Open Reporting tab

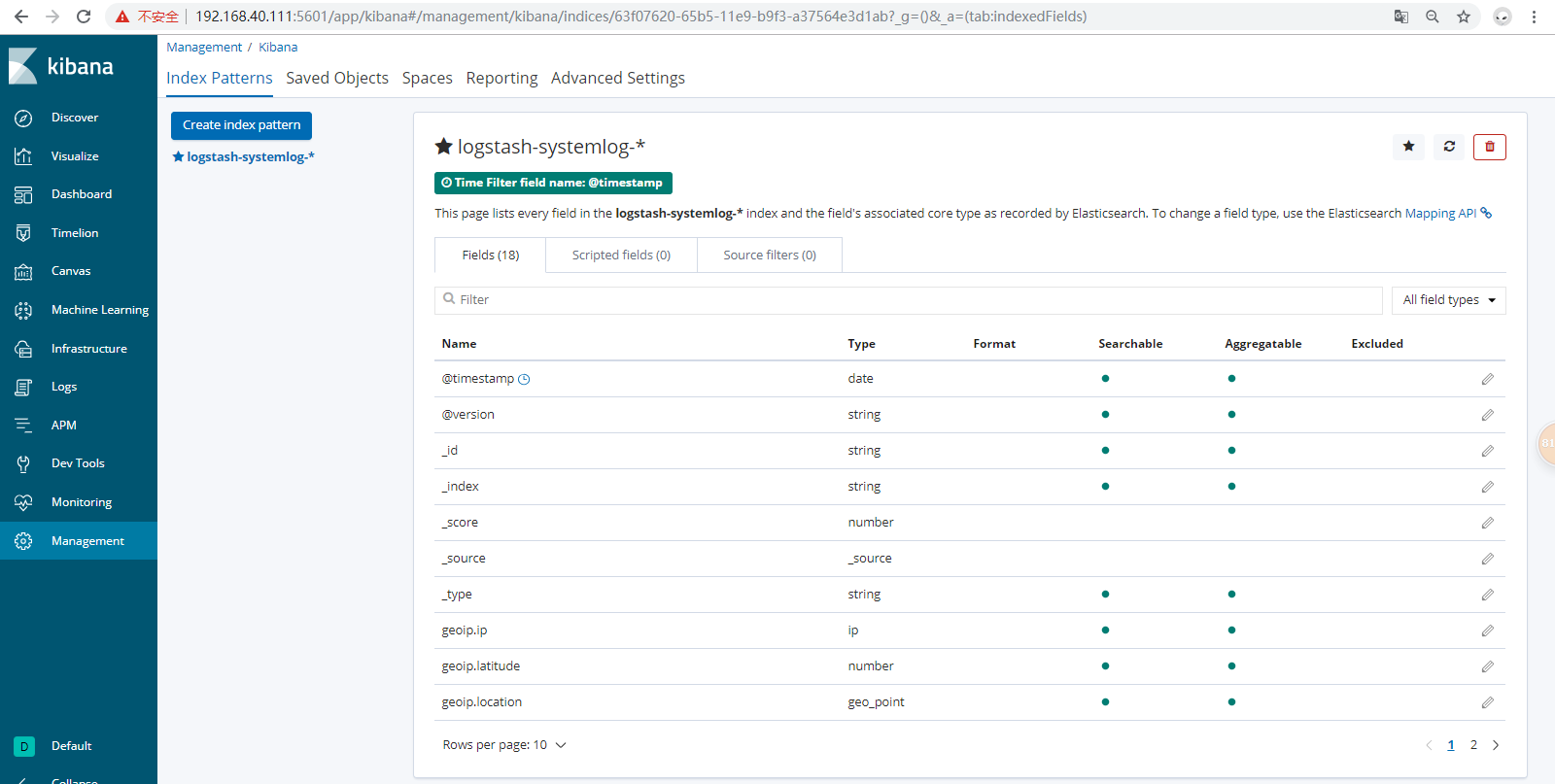[x=501, y=78]
